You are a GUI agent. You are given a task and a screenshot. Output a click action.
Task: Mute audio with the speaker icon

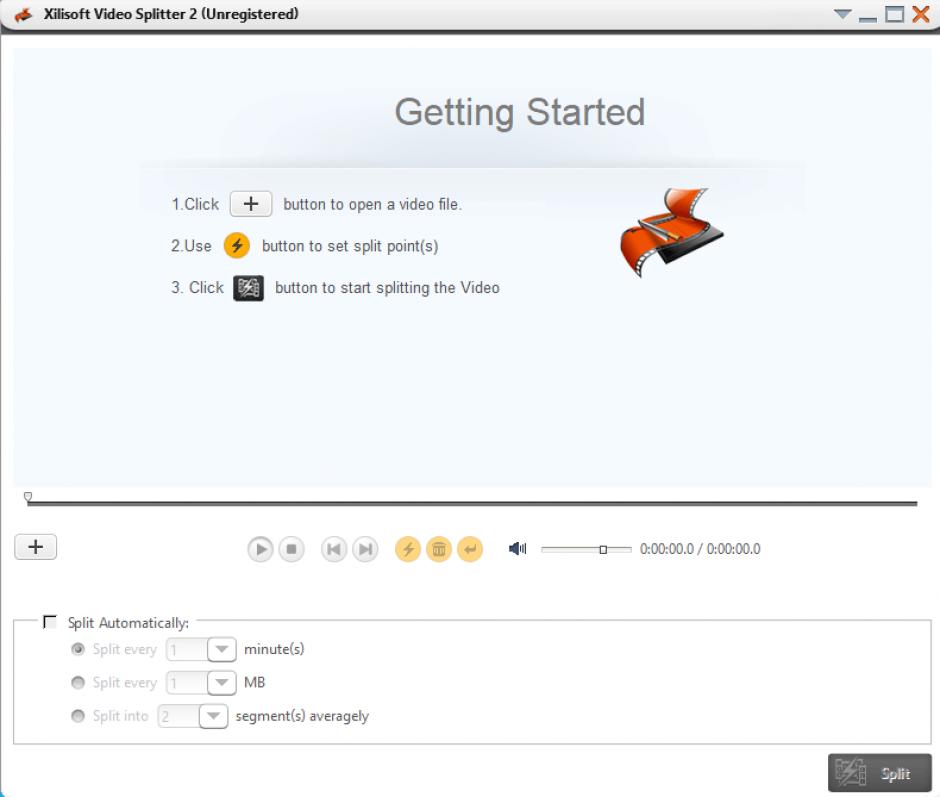point(517,549)
